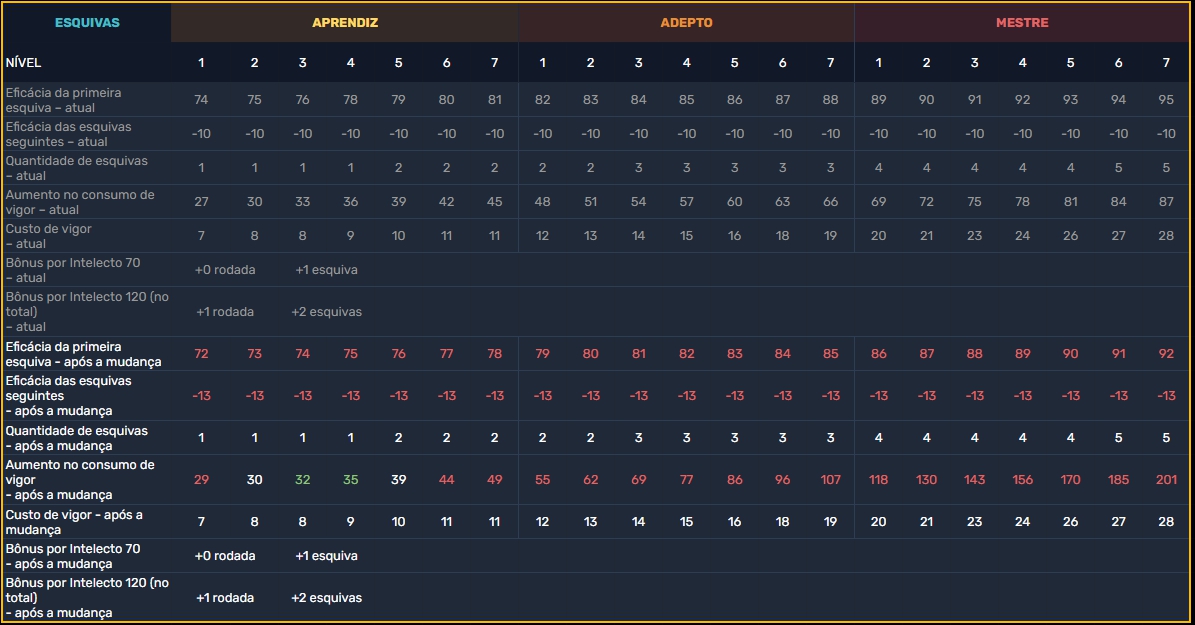Image resolution: width=1195 pixels, height=625 pixels.
Task: Click '+1 rodada' in Intelecto 120 atual row
Action: tap(225, 312)
